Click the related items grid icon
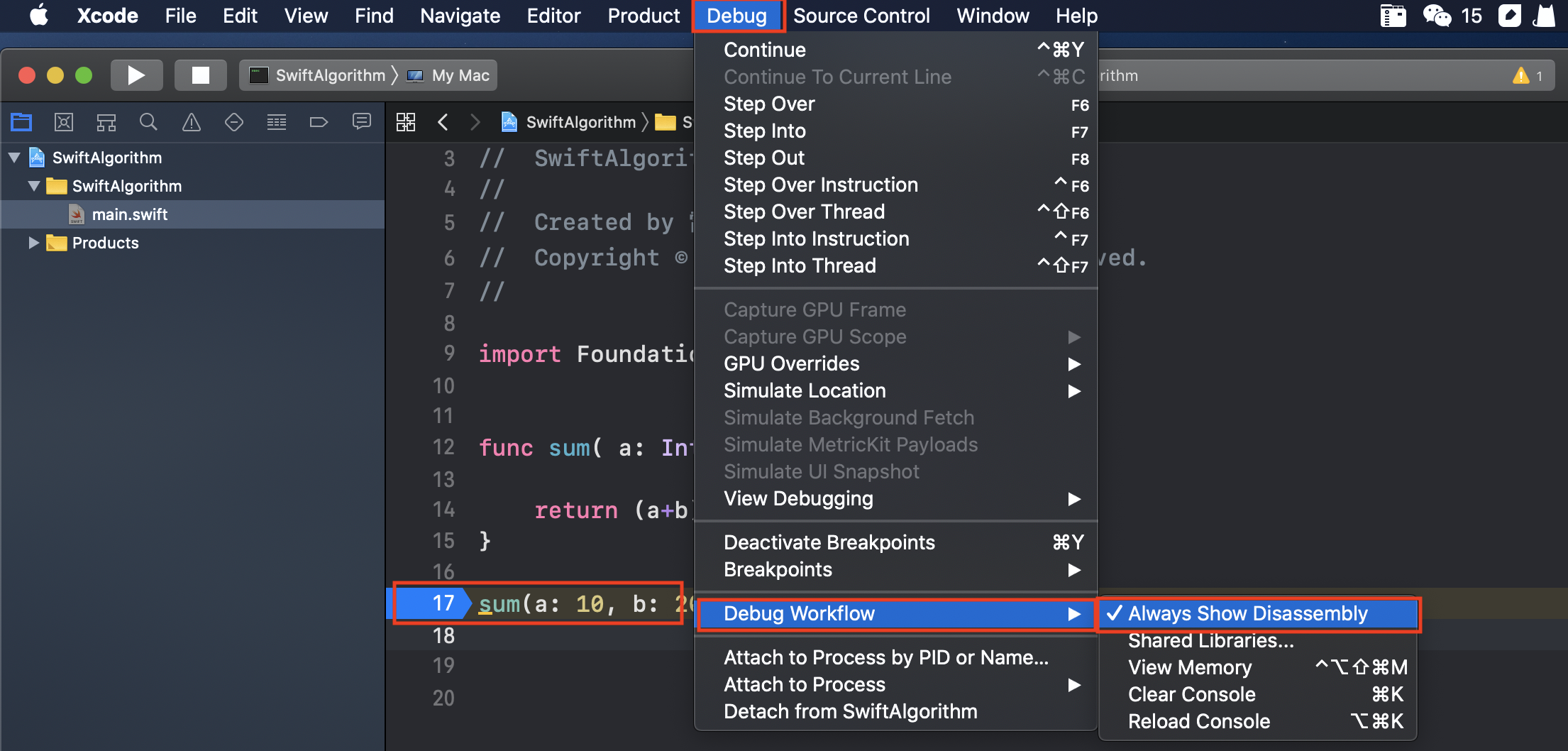 406,122
